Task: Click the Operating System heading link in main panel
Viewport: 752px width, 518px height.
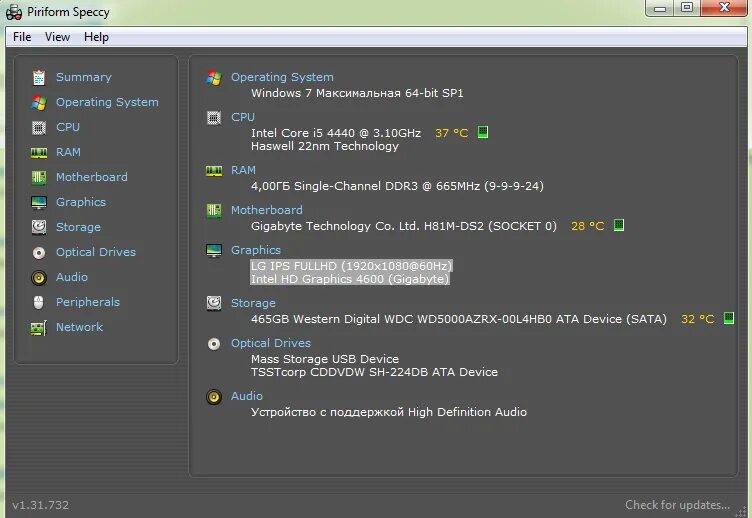Action: [x=282, y=77]
